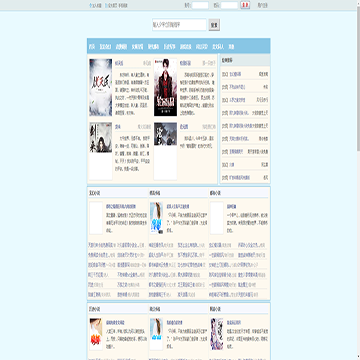Open the purple floral cover at bottom right
Viewport: 360px width, 360px height.
coord(217,334)
